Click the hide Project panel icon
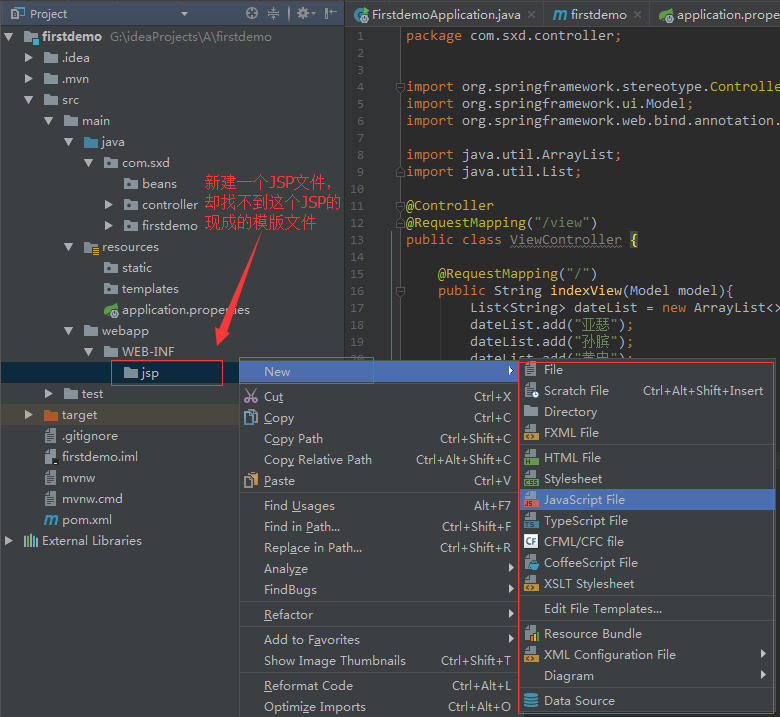Viewport: 780px width, 717px height. point(330,13)
